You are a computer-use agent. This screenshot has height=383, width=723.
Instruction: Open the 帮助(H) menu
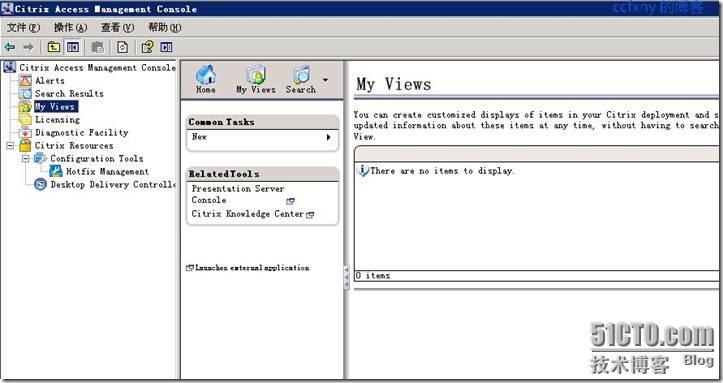point(165,28)
